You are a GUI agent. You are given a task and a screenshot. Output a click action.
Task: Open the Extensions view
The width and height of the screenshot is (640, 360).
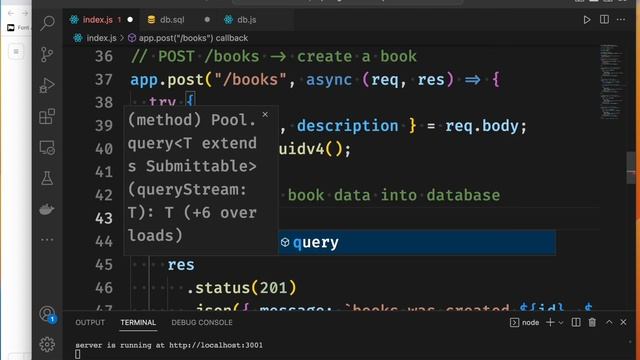47,116
